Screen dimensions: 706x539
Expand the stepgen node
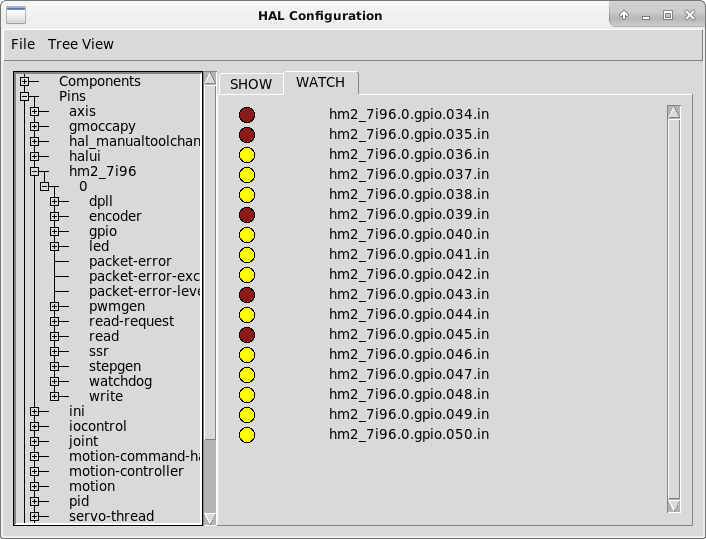tap(54, 367)
